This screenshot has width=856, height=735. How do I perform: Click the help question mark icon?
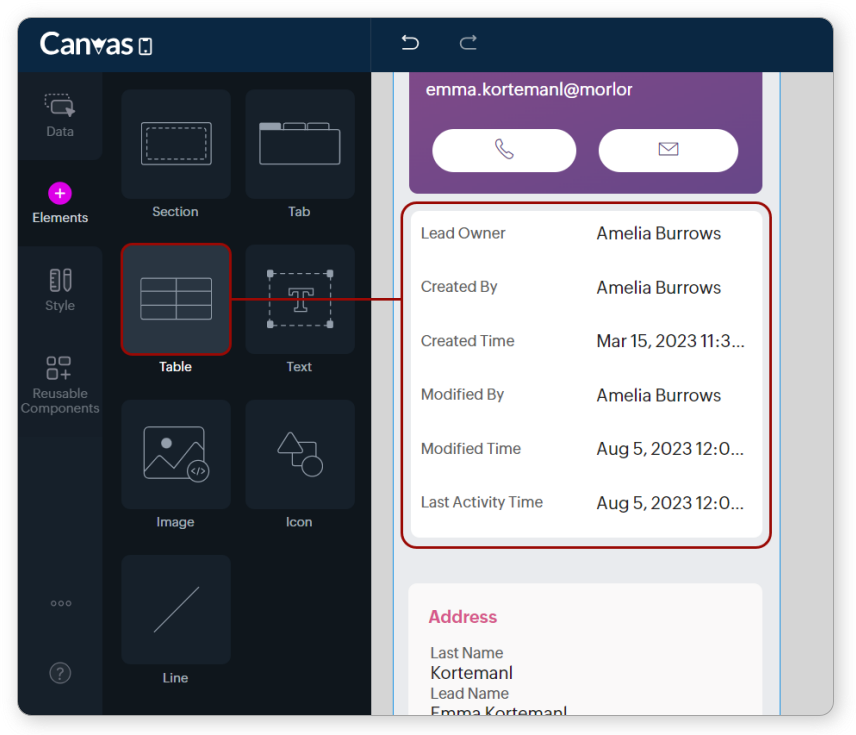click(x=60, y=673)
